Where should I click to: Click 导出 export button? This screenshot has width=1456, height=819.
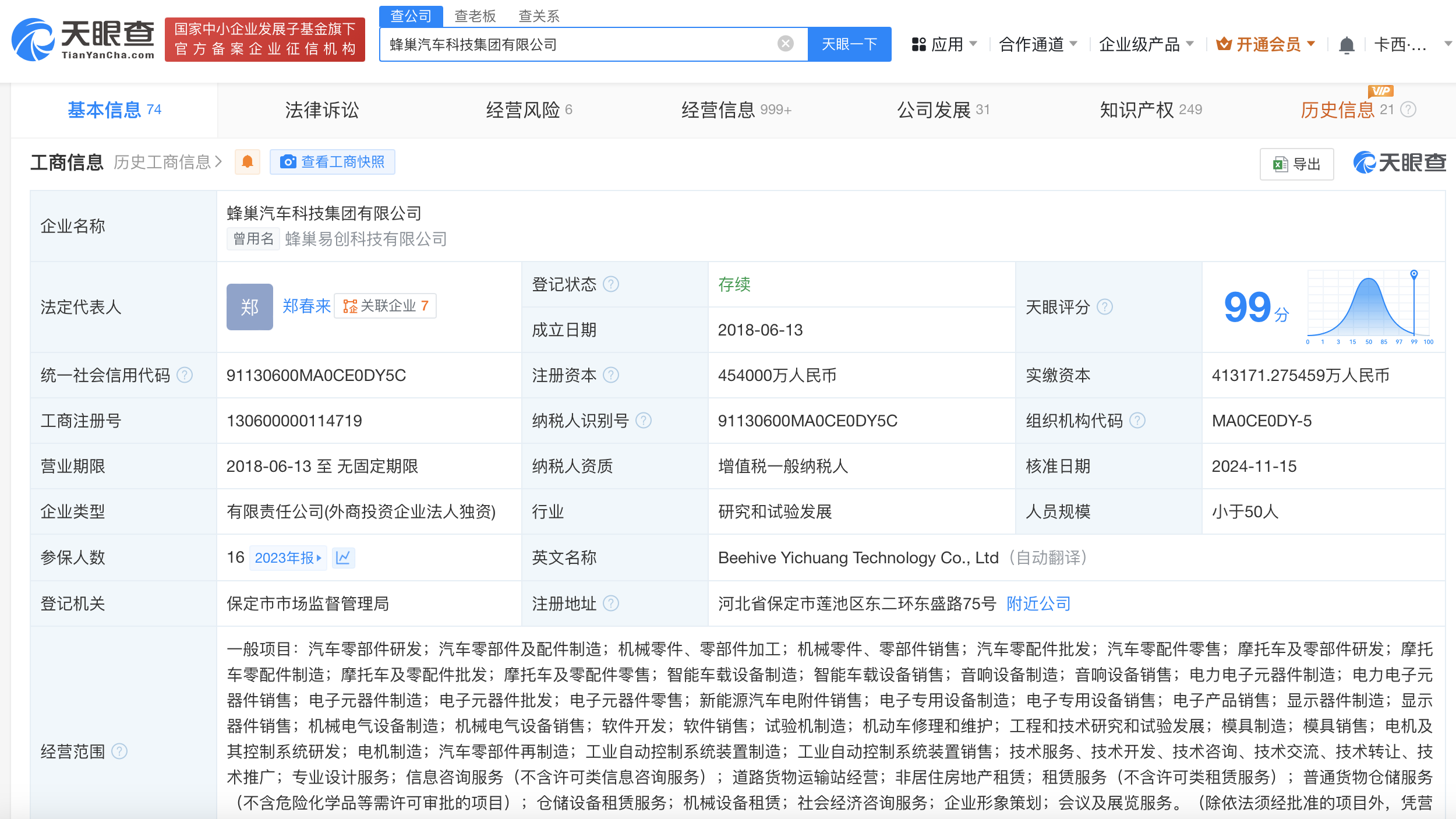tap(1296, 164)
